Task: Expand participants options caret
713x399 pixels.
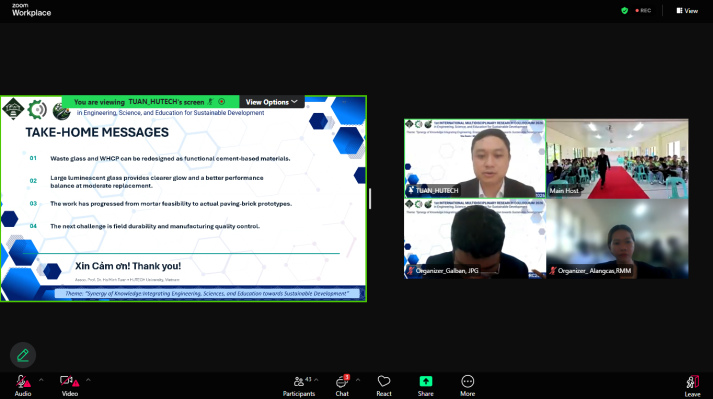Action: (316, 380)
